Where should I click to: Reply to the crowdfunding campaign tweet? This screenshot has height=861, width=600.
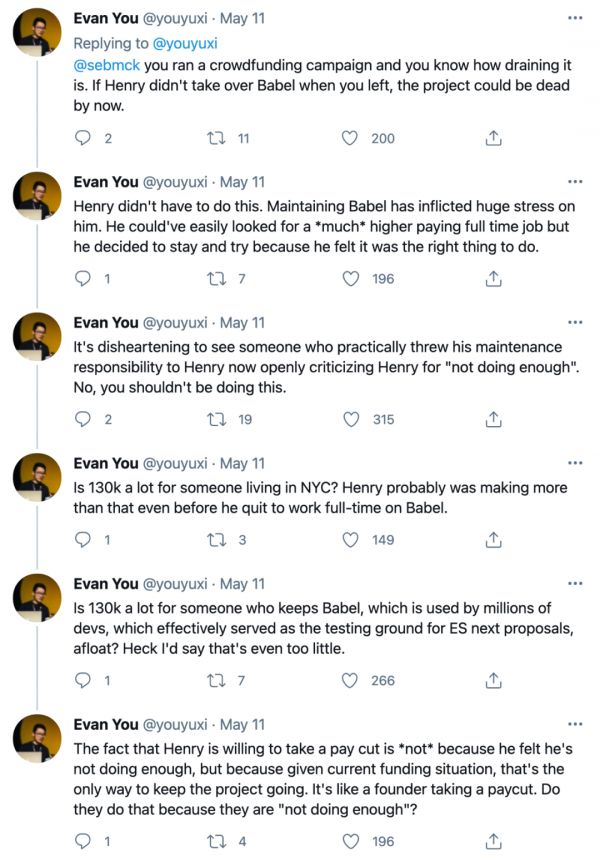[x=83, y=138]
